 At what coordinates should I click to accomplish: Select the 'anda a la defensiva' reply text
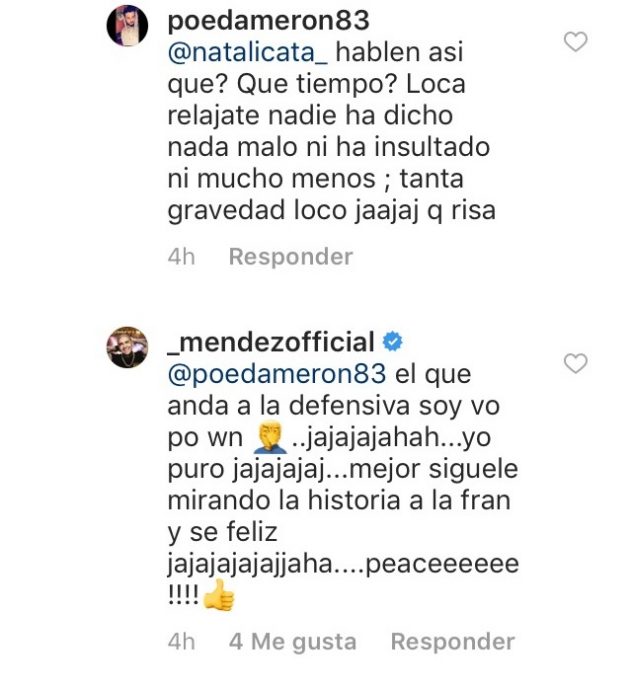(x=290, y=406)
